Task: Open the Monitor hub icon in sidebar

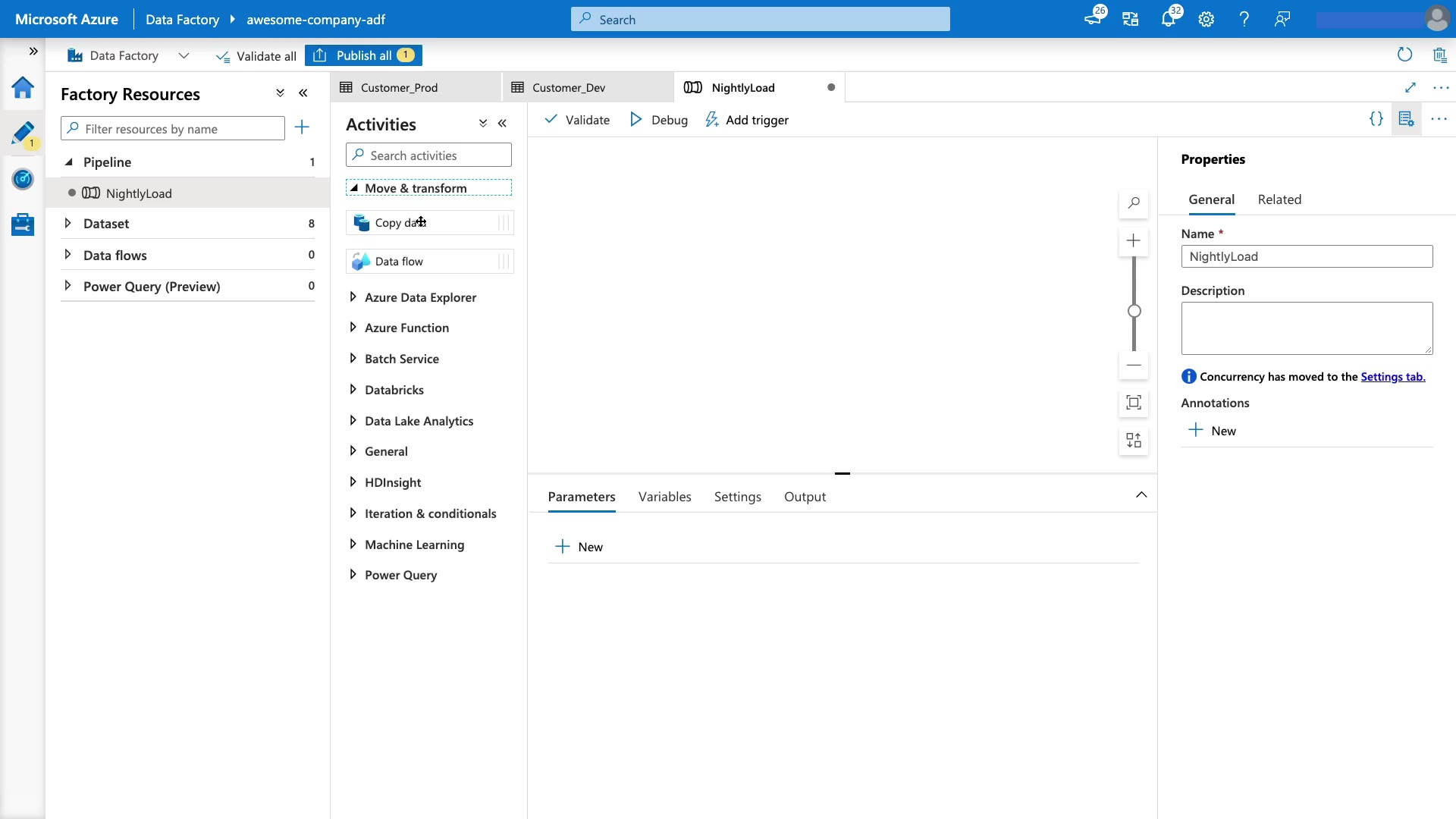Action: coord(23,179)
